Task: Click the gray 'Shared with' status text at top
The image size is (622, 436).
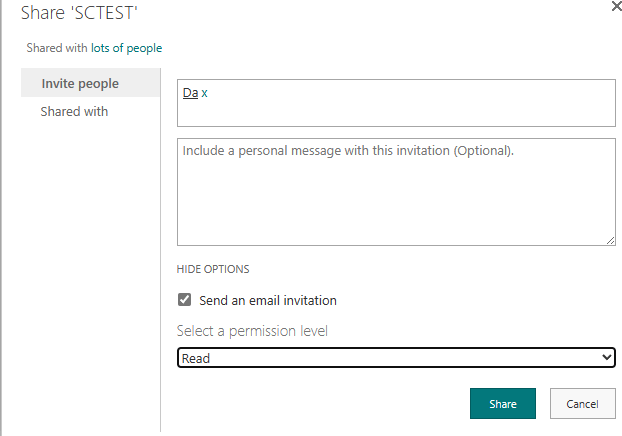Action: (57, 48)
